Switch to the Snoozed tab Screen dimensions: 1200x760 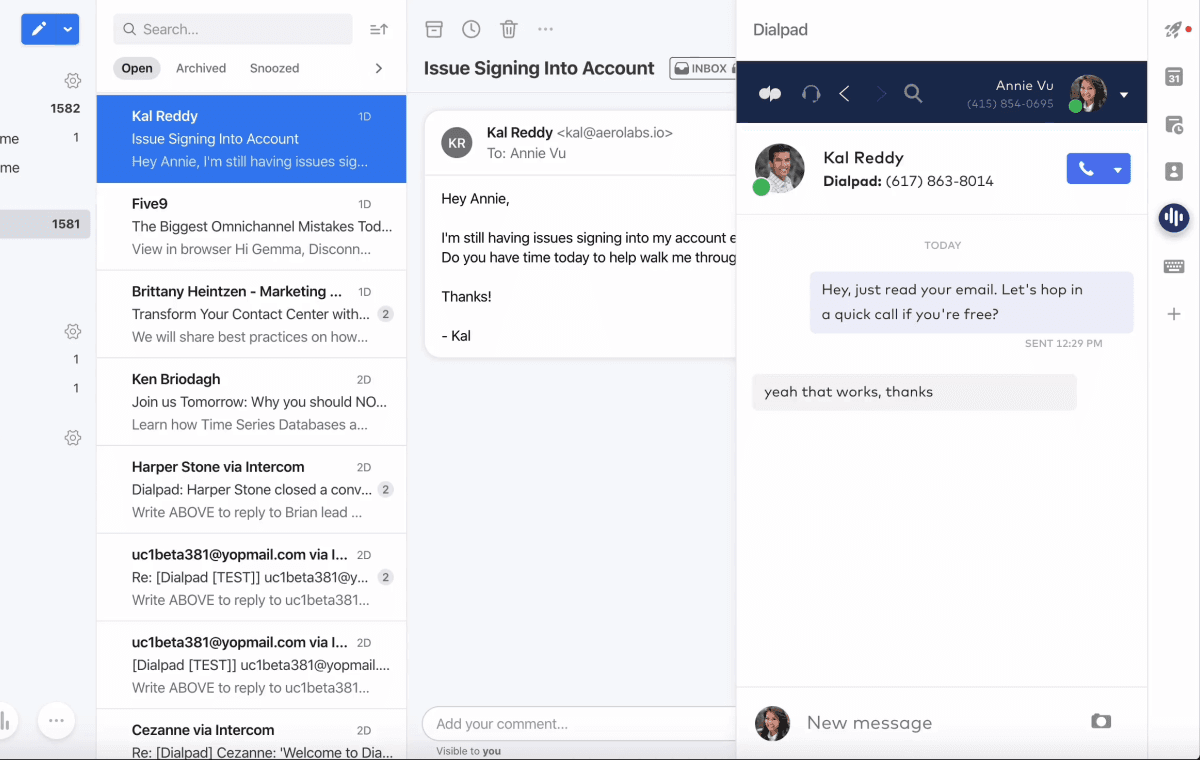click(275, 68)
